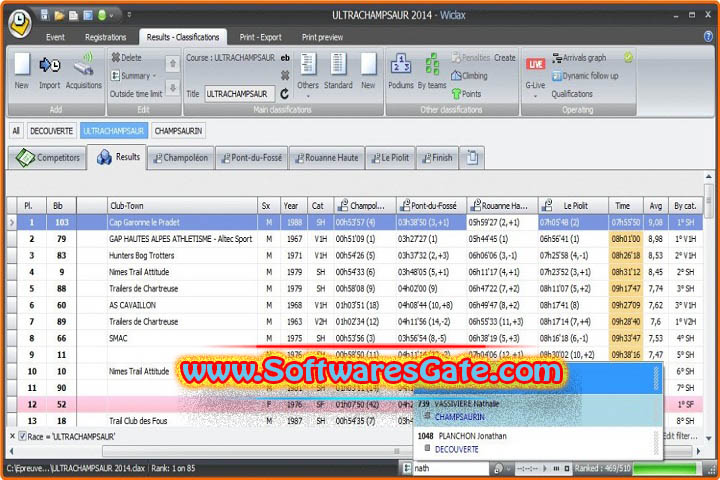The image size is (720, 480).
Task: Open the Print preview tab
Action: click(322, 37)
